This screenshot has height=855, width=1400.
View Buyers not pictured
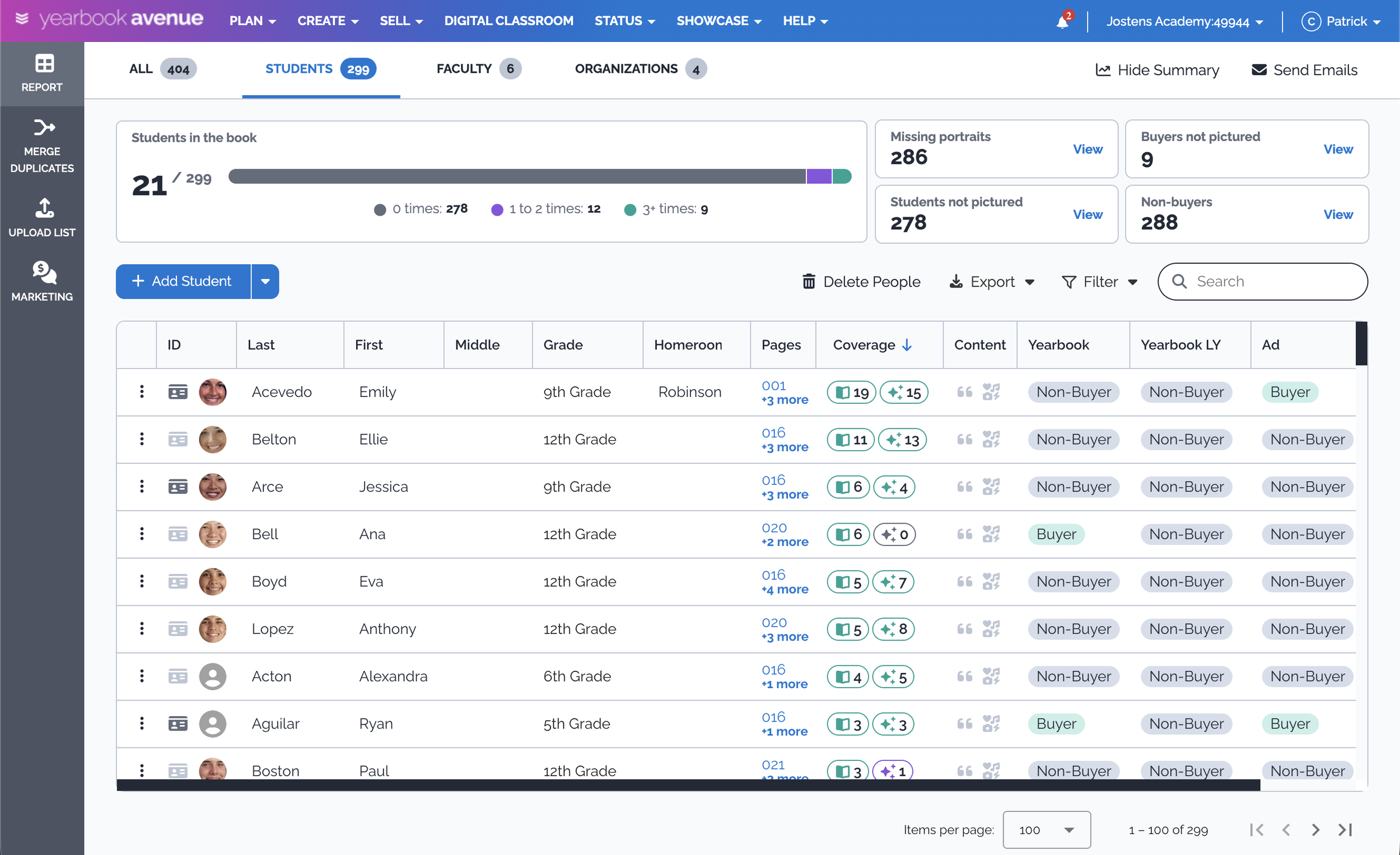(1338, 149)
